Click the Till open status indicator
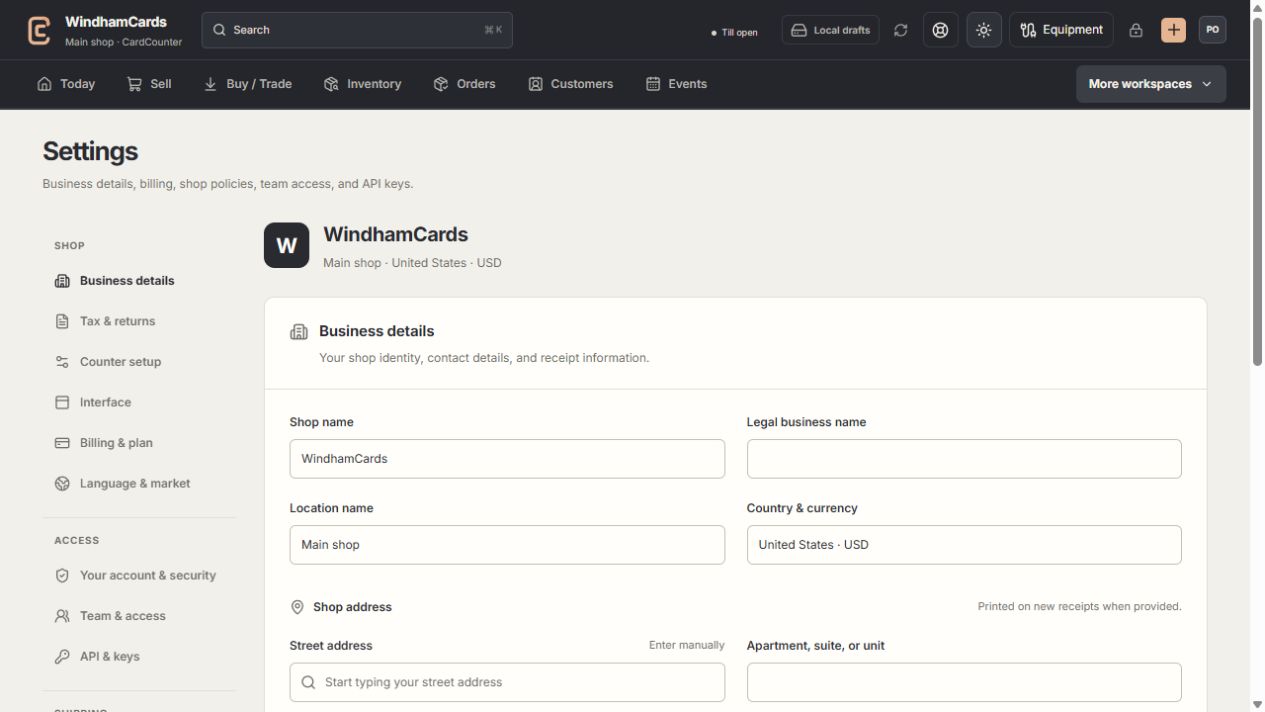The height and width of the screenshot is (712, 1265). coord(734,32)
